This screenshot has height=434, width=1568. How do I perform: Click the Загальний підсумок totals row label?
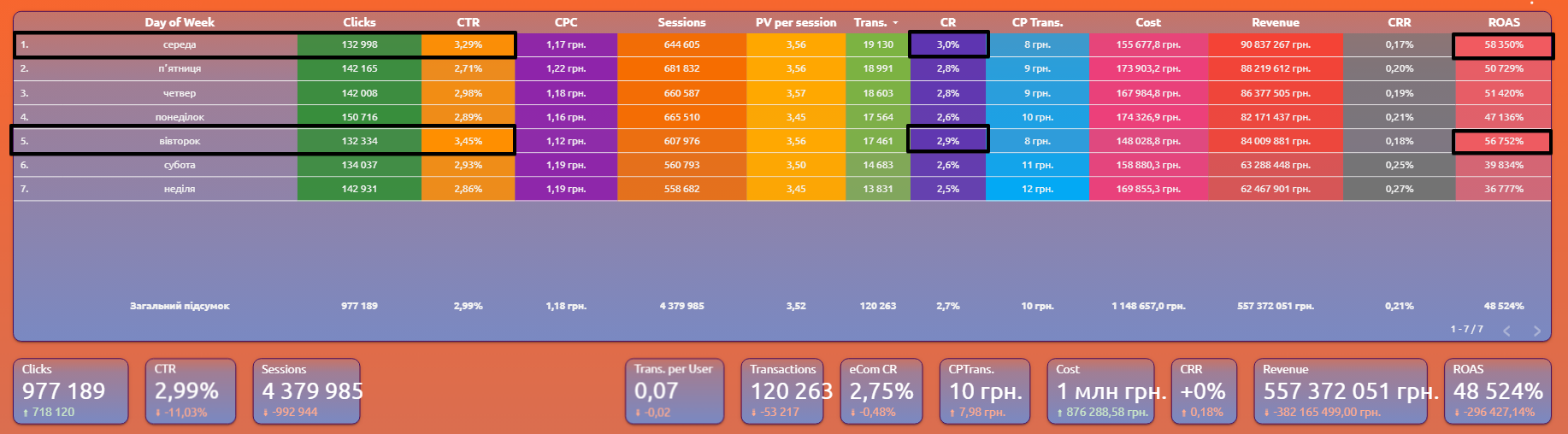(180, 306)
